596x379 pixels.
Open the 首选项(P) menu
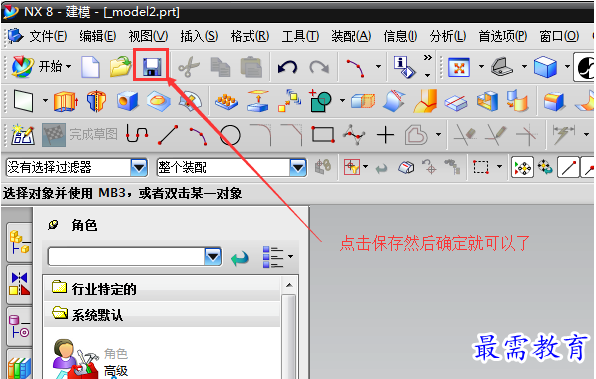click(x=502, y=36)
